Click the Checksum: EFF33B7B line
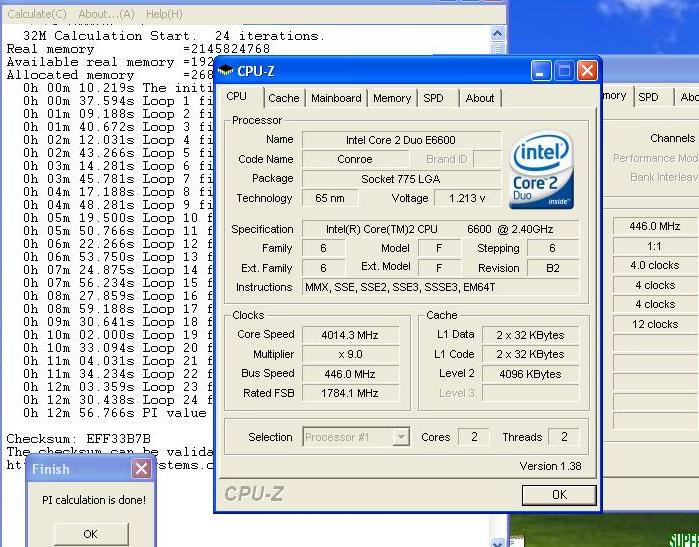The width and height of the screenshot is (699, 547). pos(78,439)
